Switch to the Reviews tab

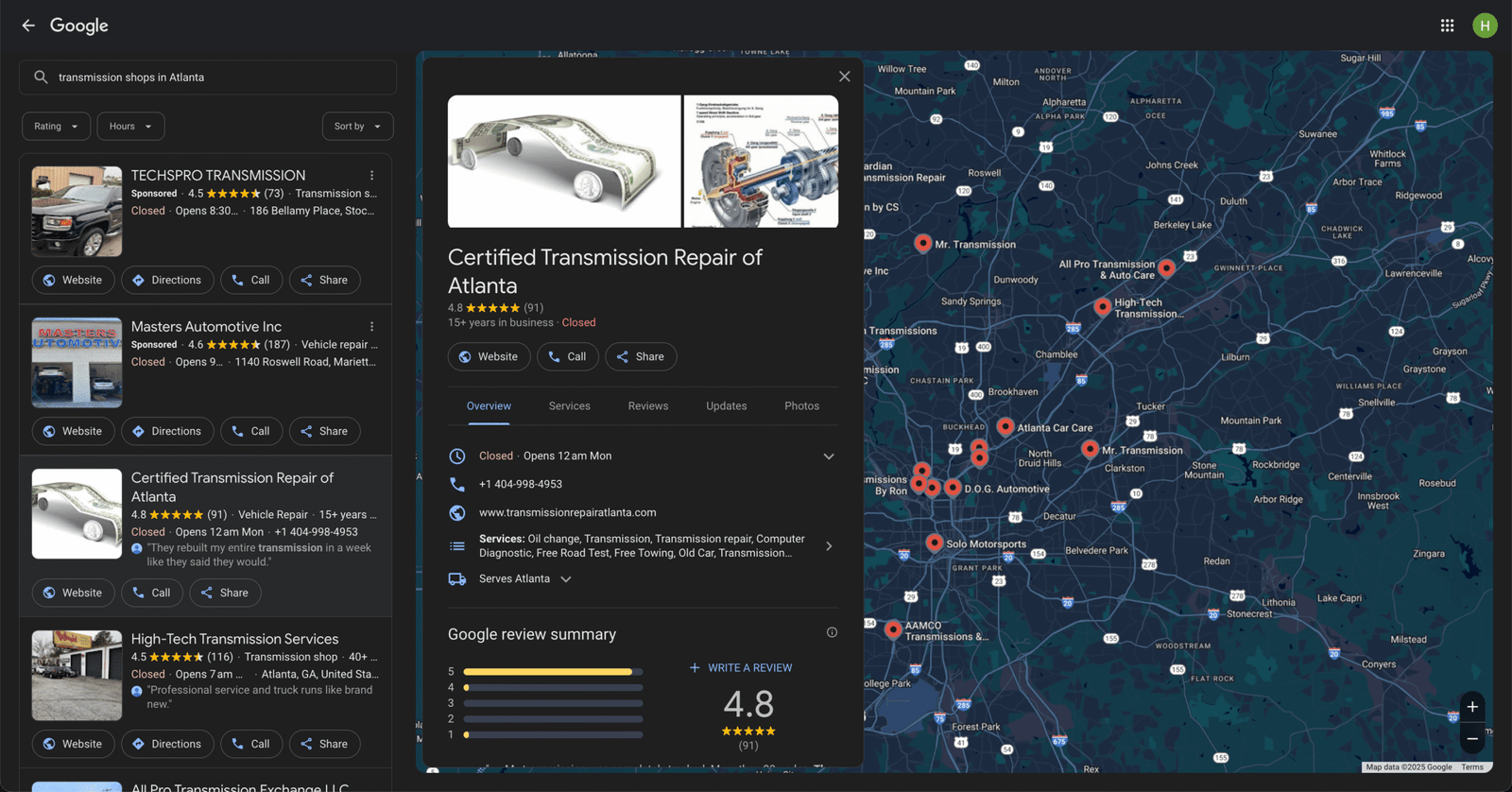648,406
